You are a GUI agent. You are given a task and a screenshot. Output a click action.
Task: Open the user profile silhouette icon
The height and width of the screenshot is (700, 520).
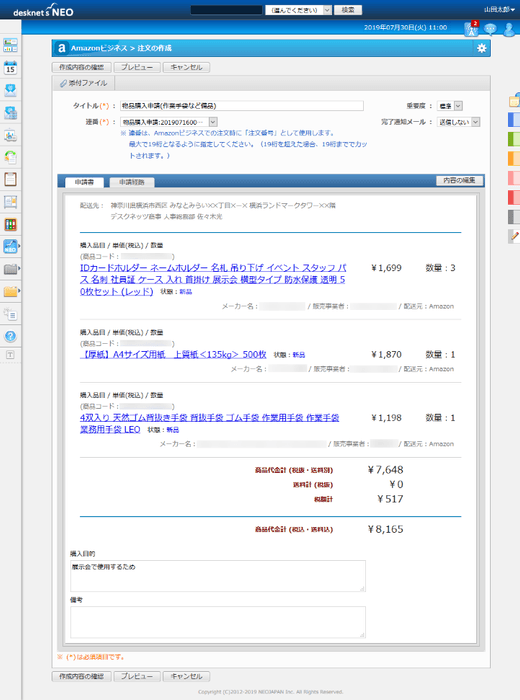coord(509,29)
